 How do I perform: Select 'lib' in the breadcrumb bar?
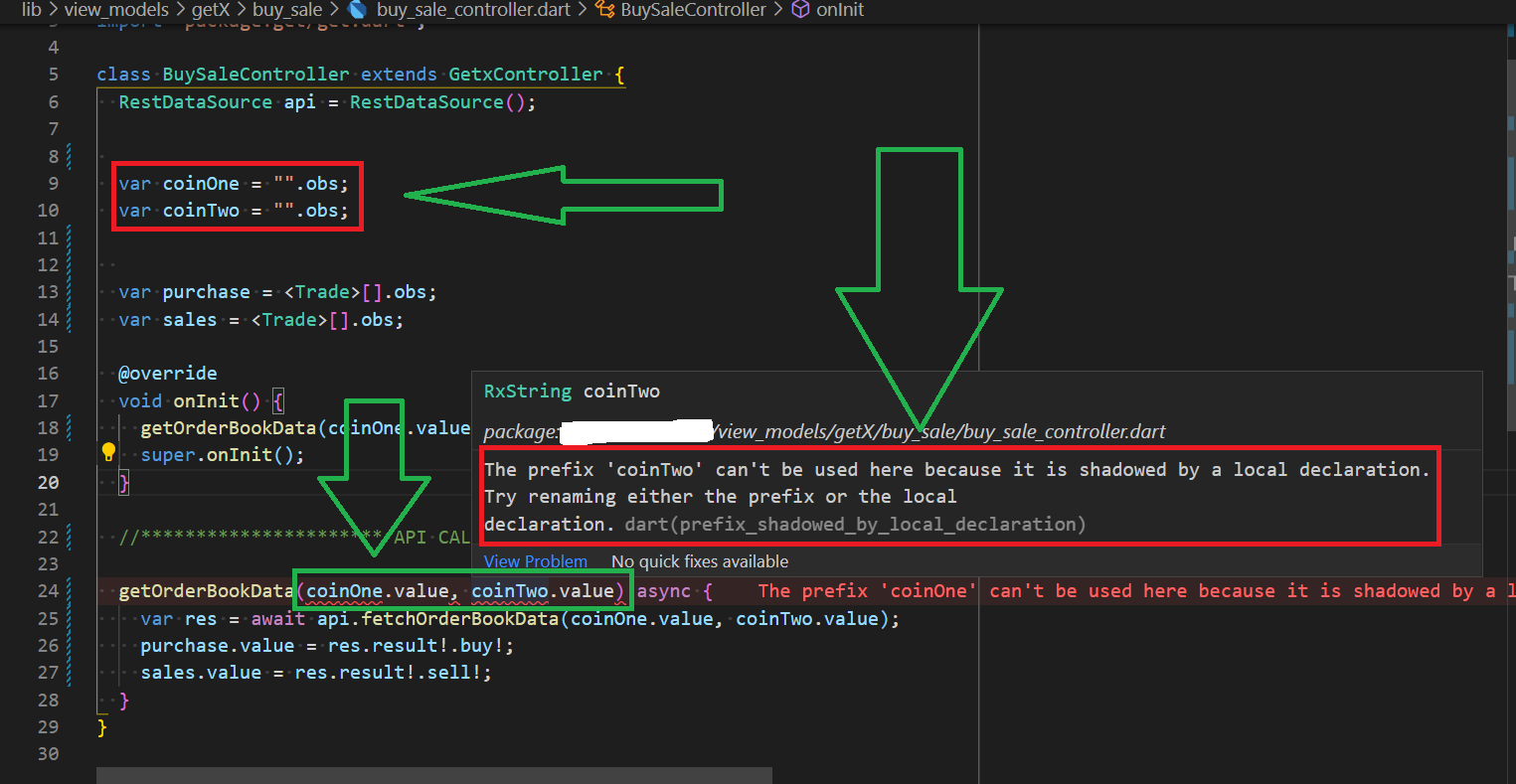(31, 11)
